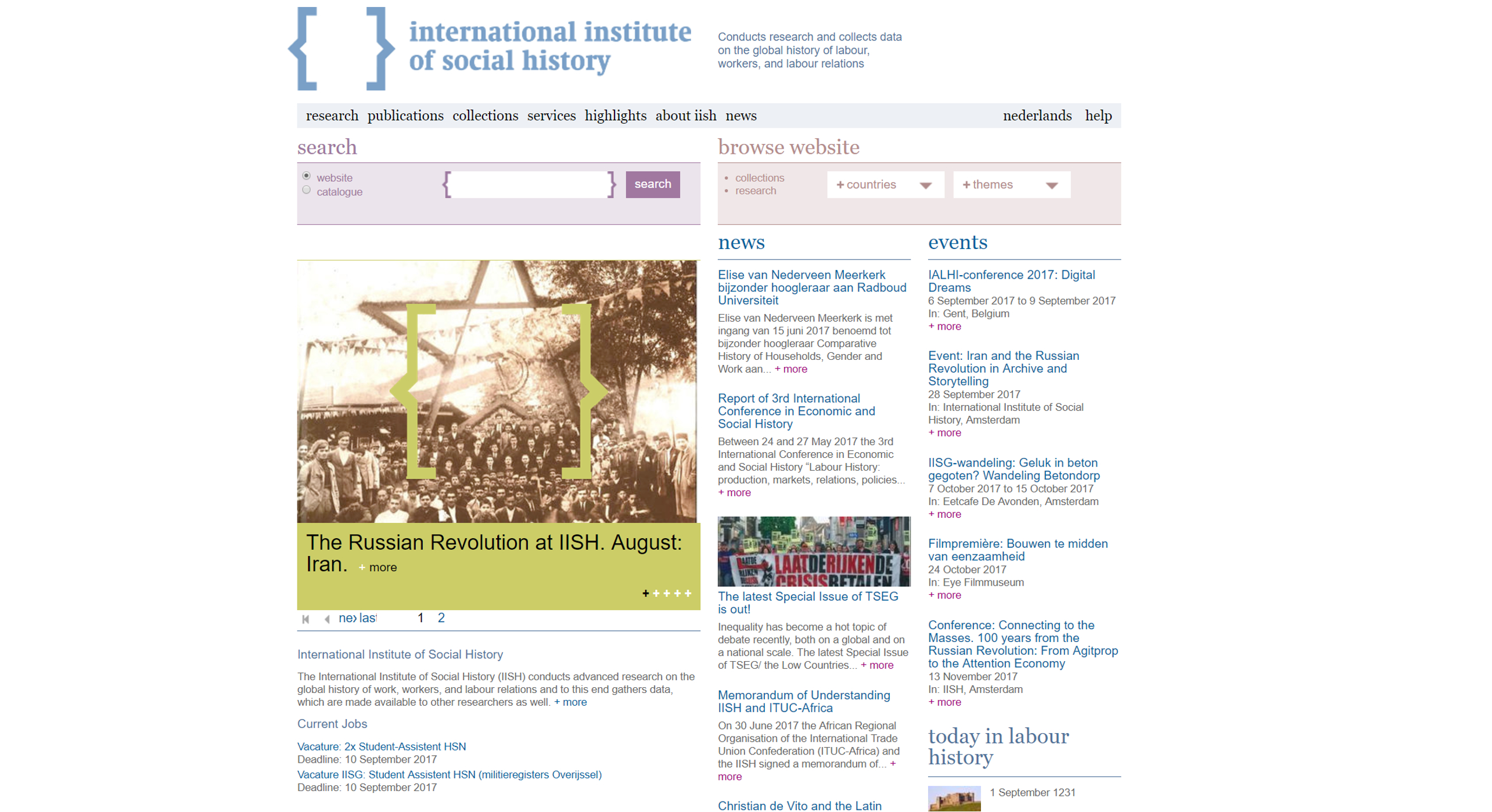The image size is (1492, 812).
Task: Click the events section heading
Action: coord(958,242)
